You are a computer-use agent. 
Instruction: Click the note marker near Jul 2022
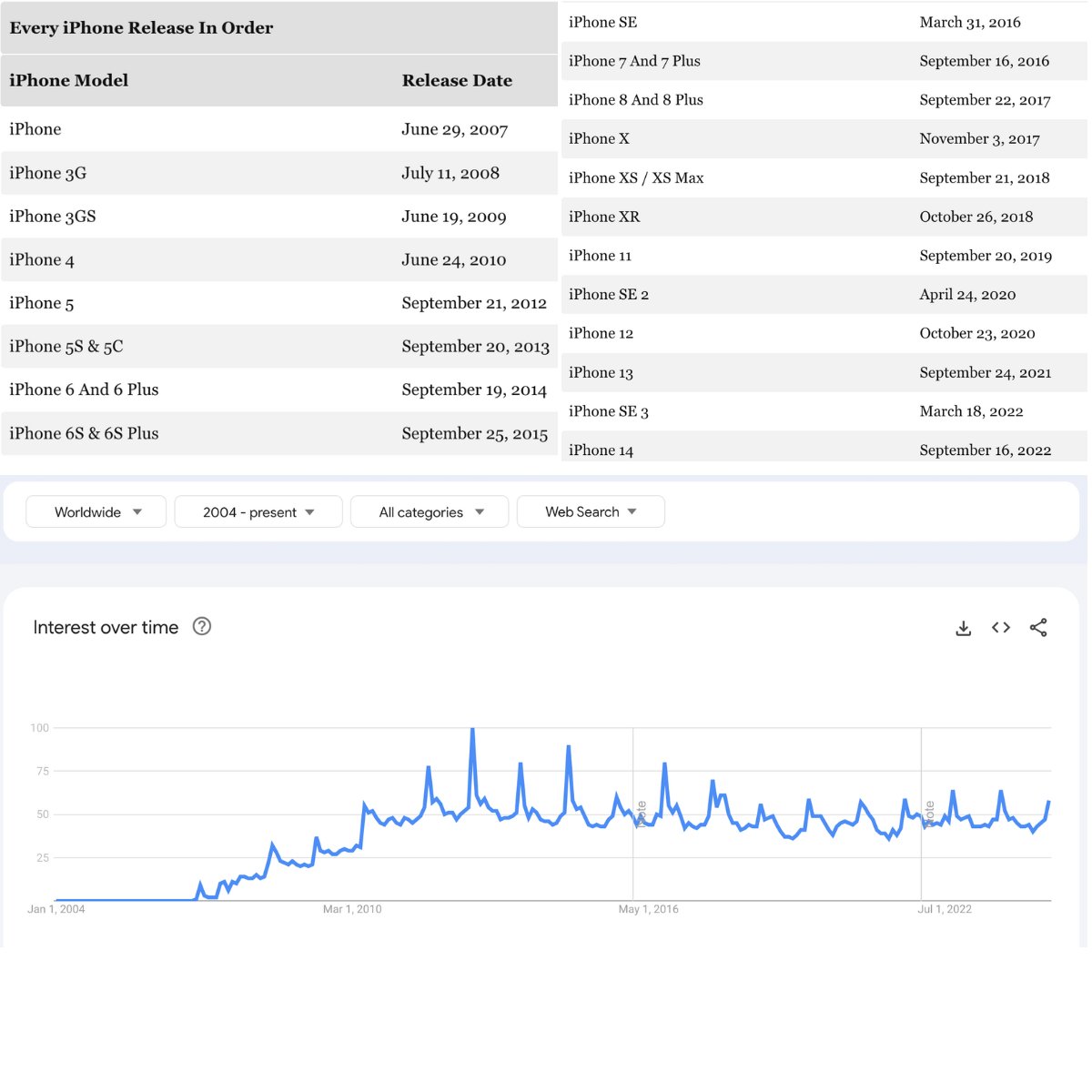point(929,813)
